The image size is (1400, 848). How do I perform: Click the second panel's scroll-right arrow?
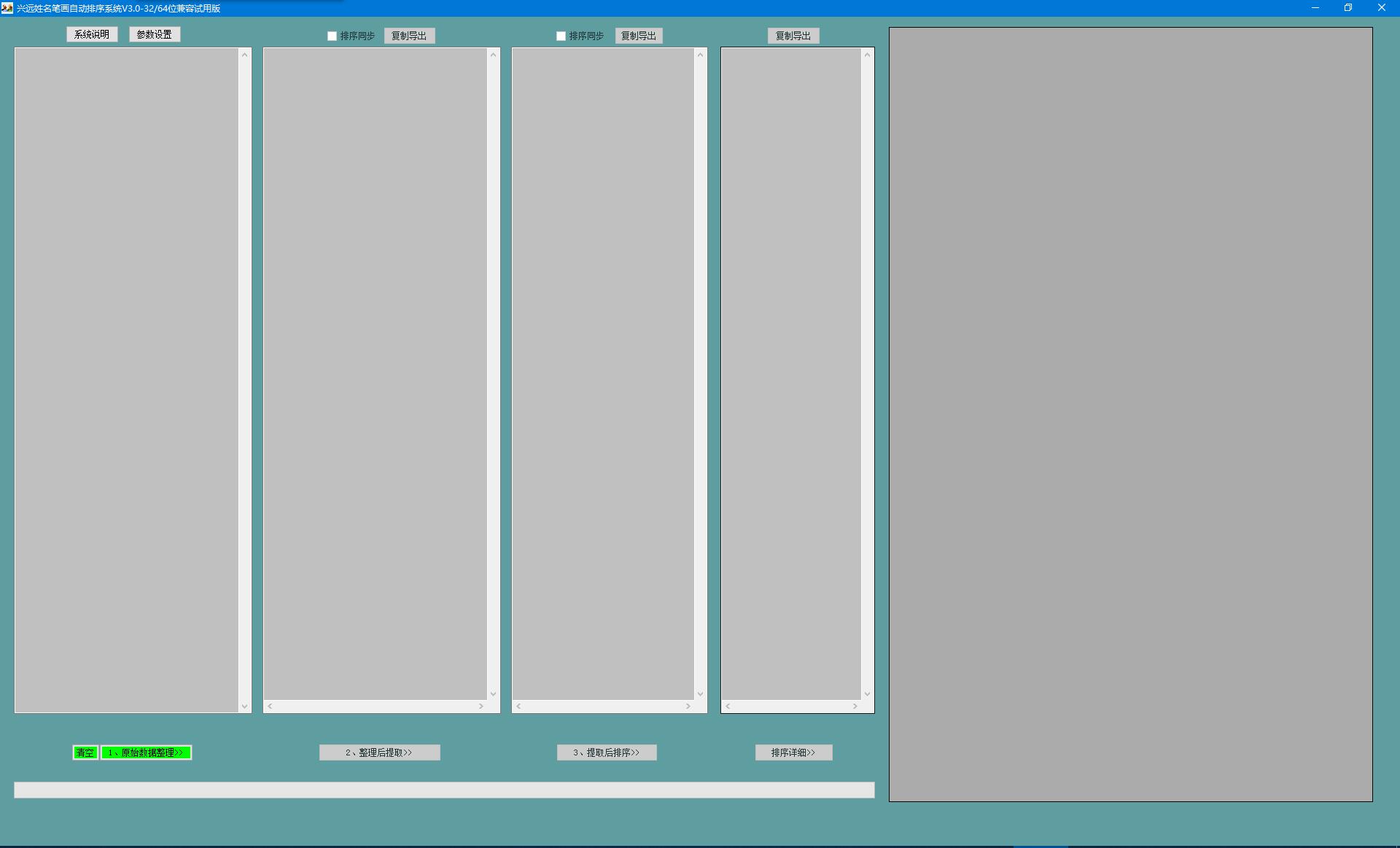(x=481, y=706)
